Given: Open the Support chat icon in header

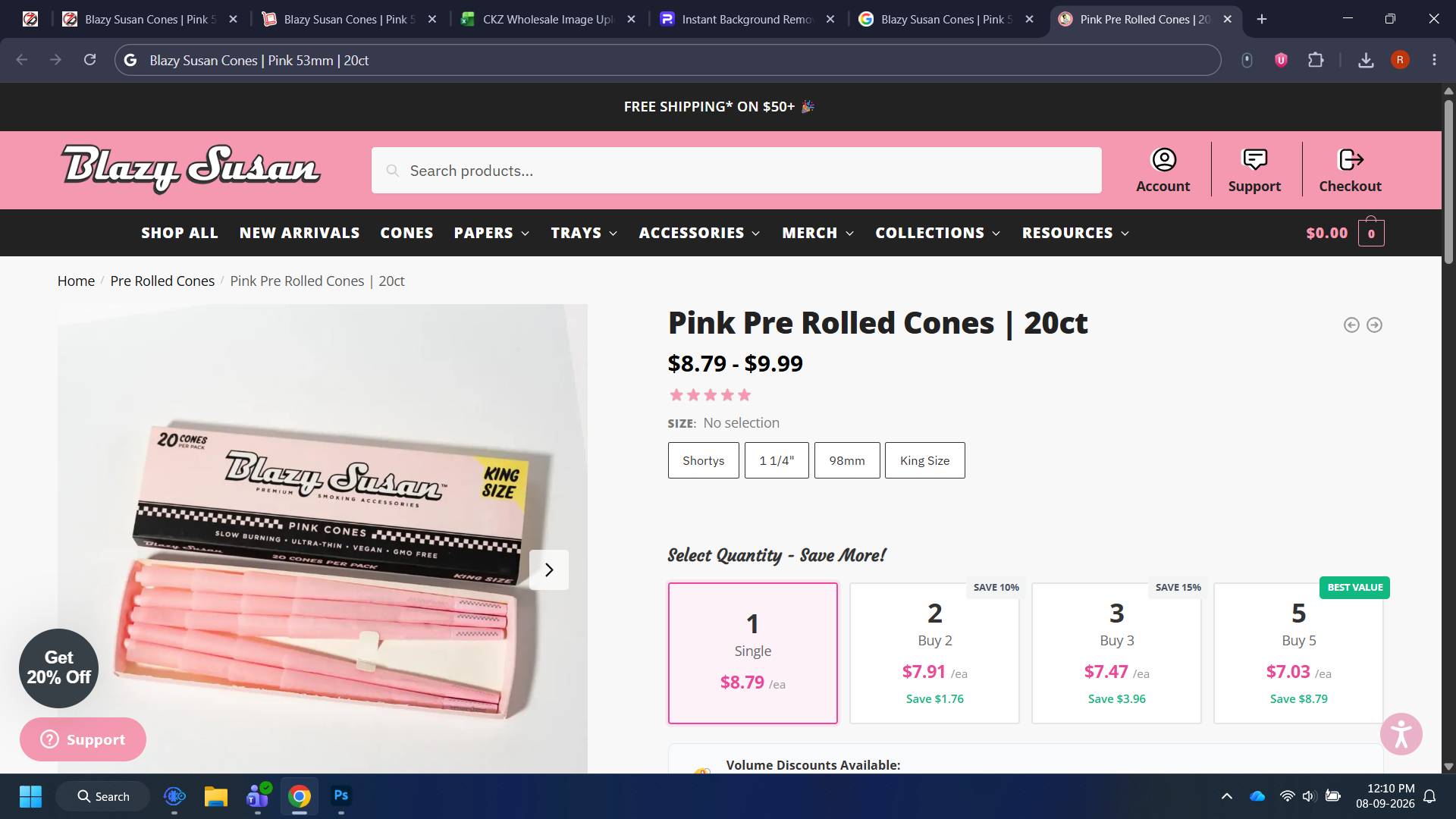Looking at the screenshot, I should click(1254, 160).
